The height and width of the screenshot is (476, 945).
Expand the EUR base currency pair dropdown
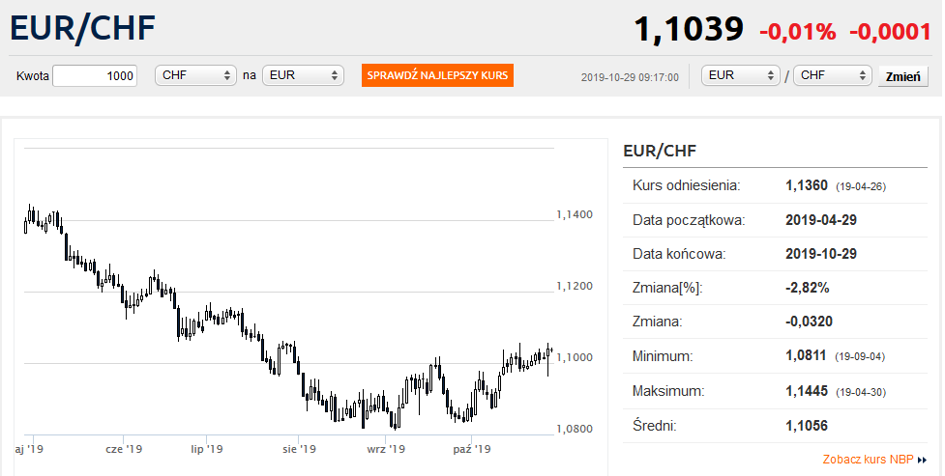click(x=741, y=75)
